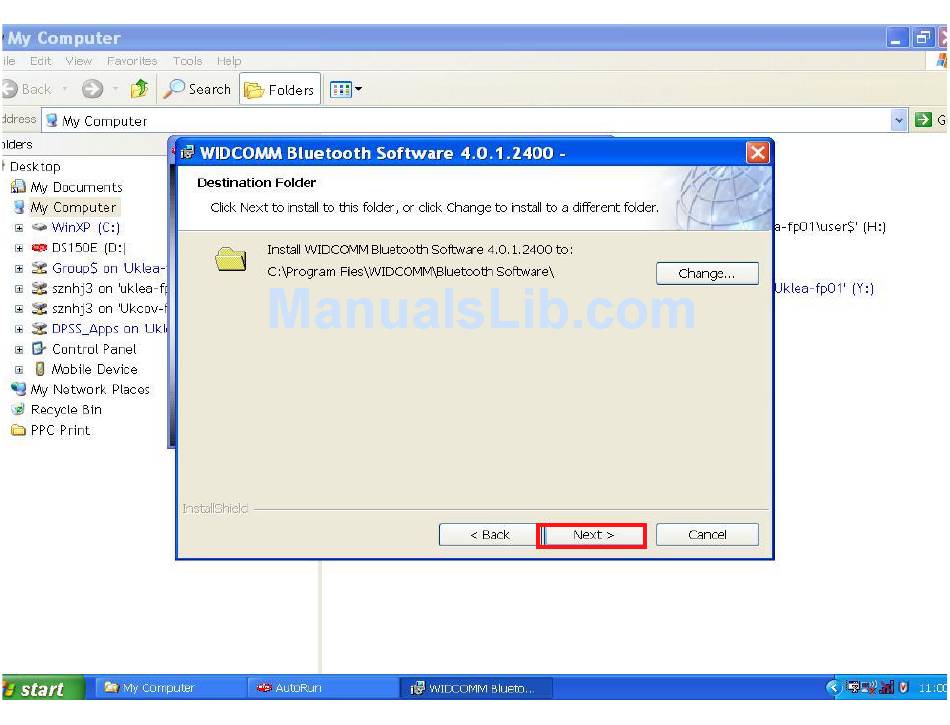Select Mobile Device label in tree

tap(94, 369)
